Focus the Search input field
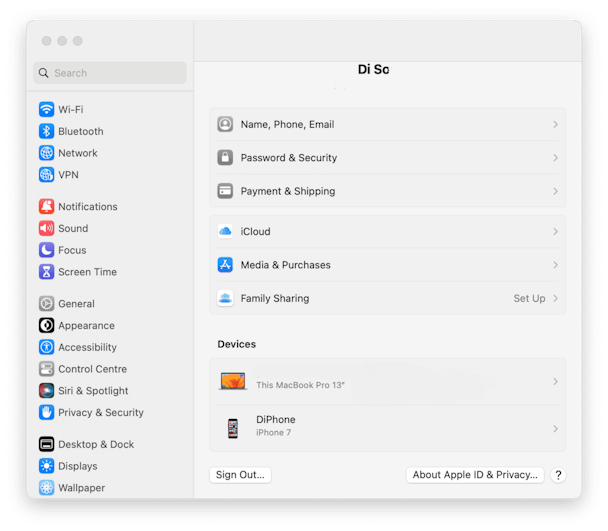This screenshot has height=531, width=608. (110, 73)
